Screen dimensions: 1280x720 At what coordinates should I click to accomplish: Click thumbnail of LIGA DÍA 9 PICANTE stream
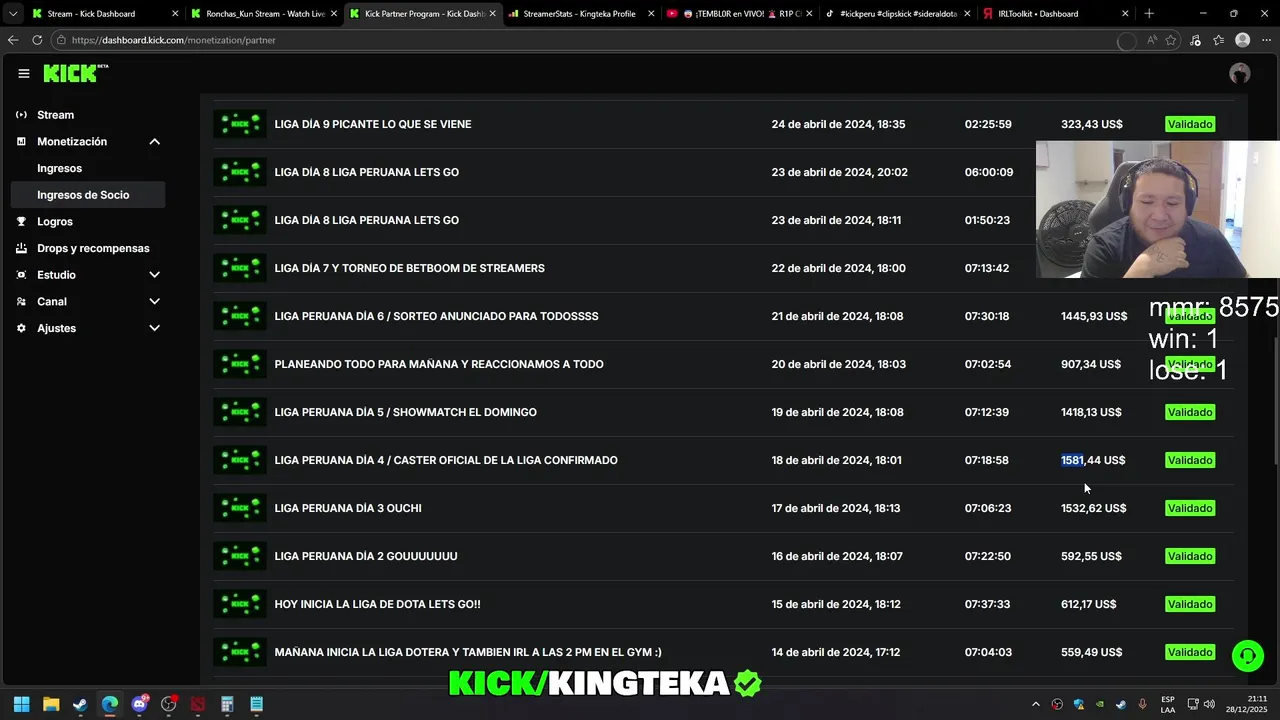click(x=240, y=124)
